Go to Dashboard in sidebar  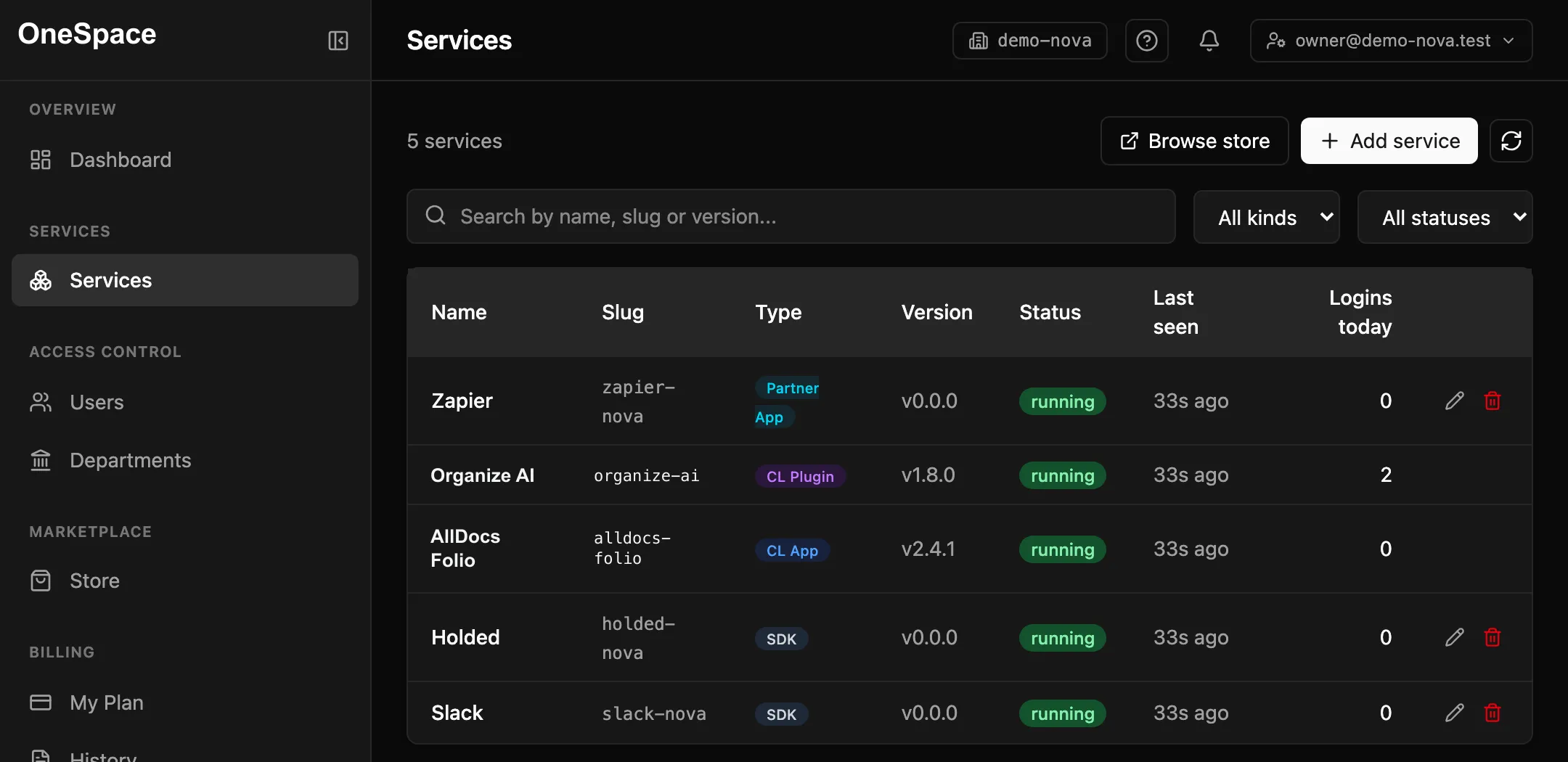click(x=185, y=160)
